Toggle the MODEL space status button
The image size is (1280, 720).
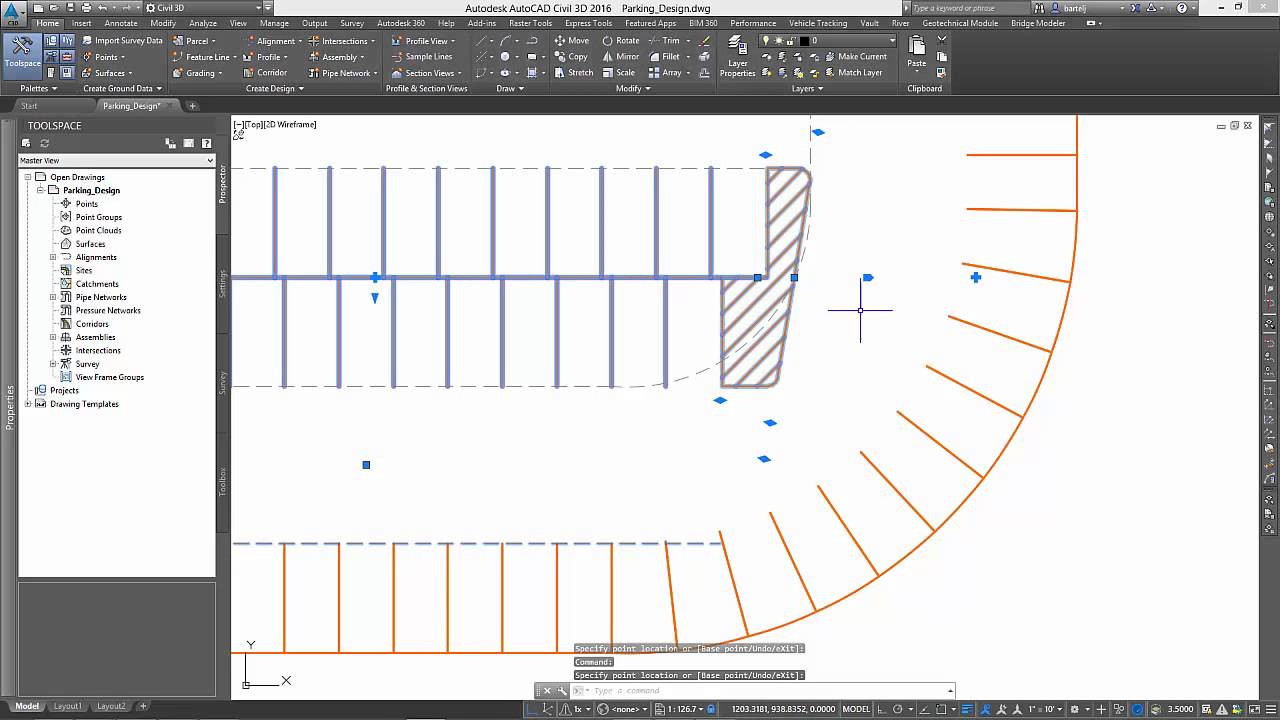point(856,709)
